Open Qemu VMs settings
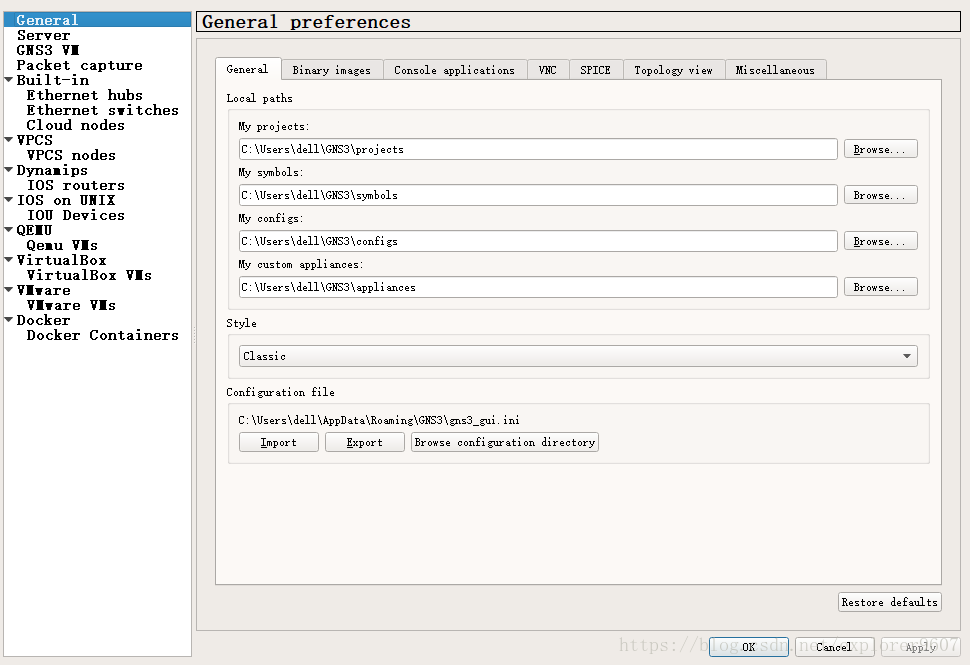Image resolution: width=970 pixels, height=665 pixels. 62,246
